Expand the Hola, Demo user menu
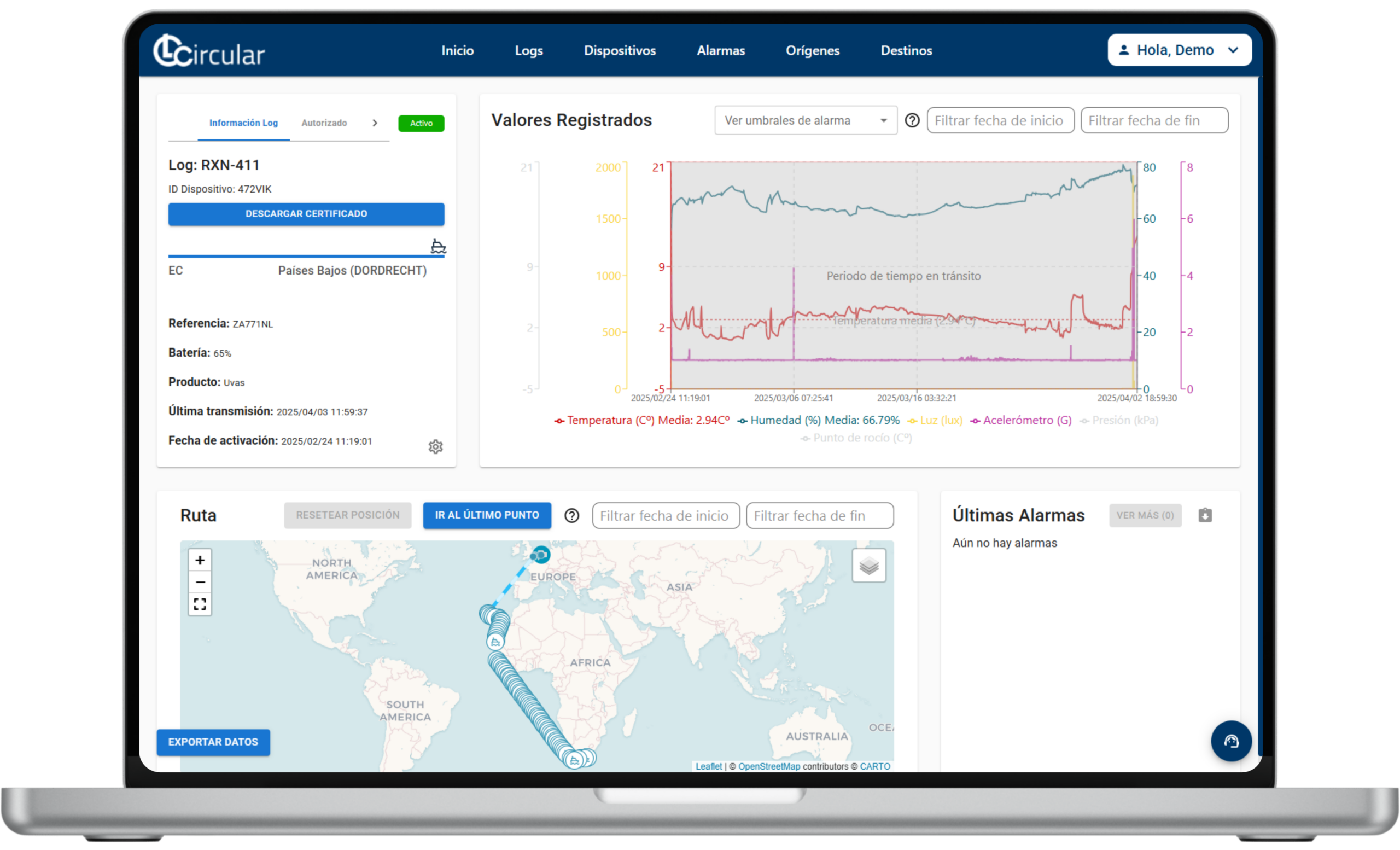 pos(1179,50)
